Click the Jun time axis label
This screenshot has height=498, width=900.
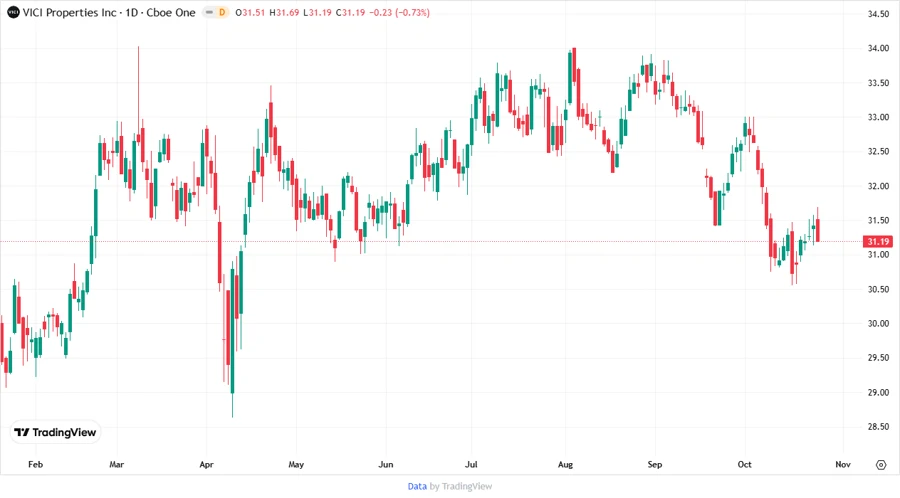[386, 465]
